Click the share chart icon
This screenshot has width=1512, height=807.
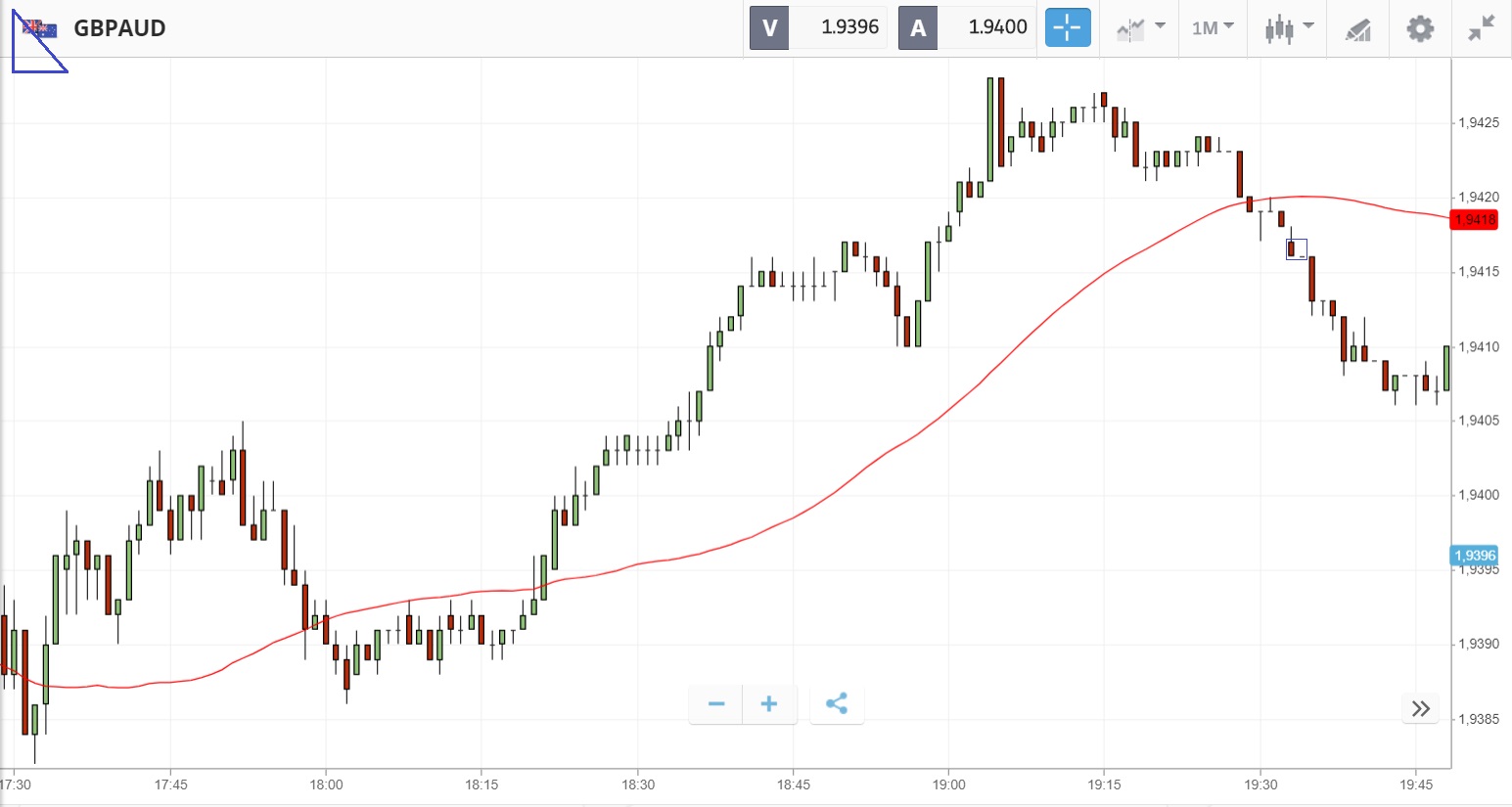click(837, 704)
